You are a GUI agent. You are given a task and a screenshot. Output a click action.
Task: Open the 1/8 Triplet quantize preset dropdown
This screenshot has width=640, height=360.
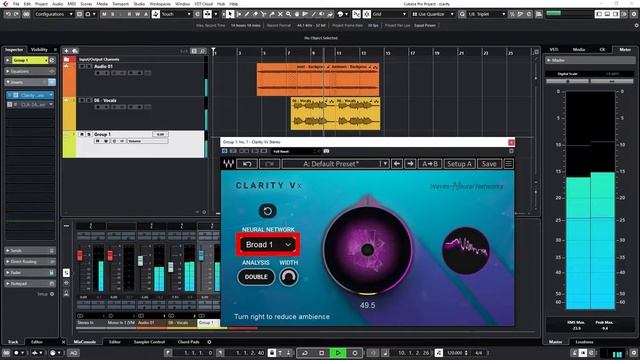point(487,14)
